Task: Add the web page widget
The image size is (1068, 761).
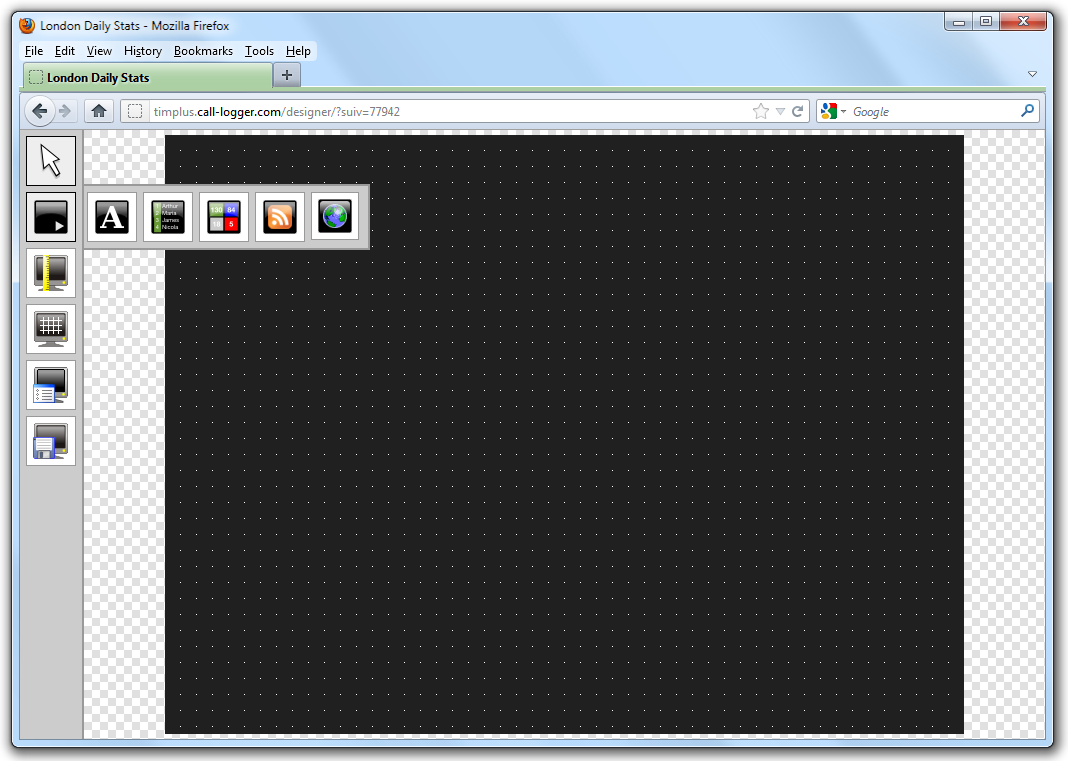Action: point(334,217)
